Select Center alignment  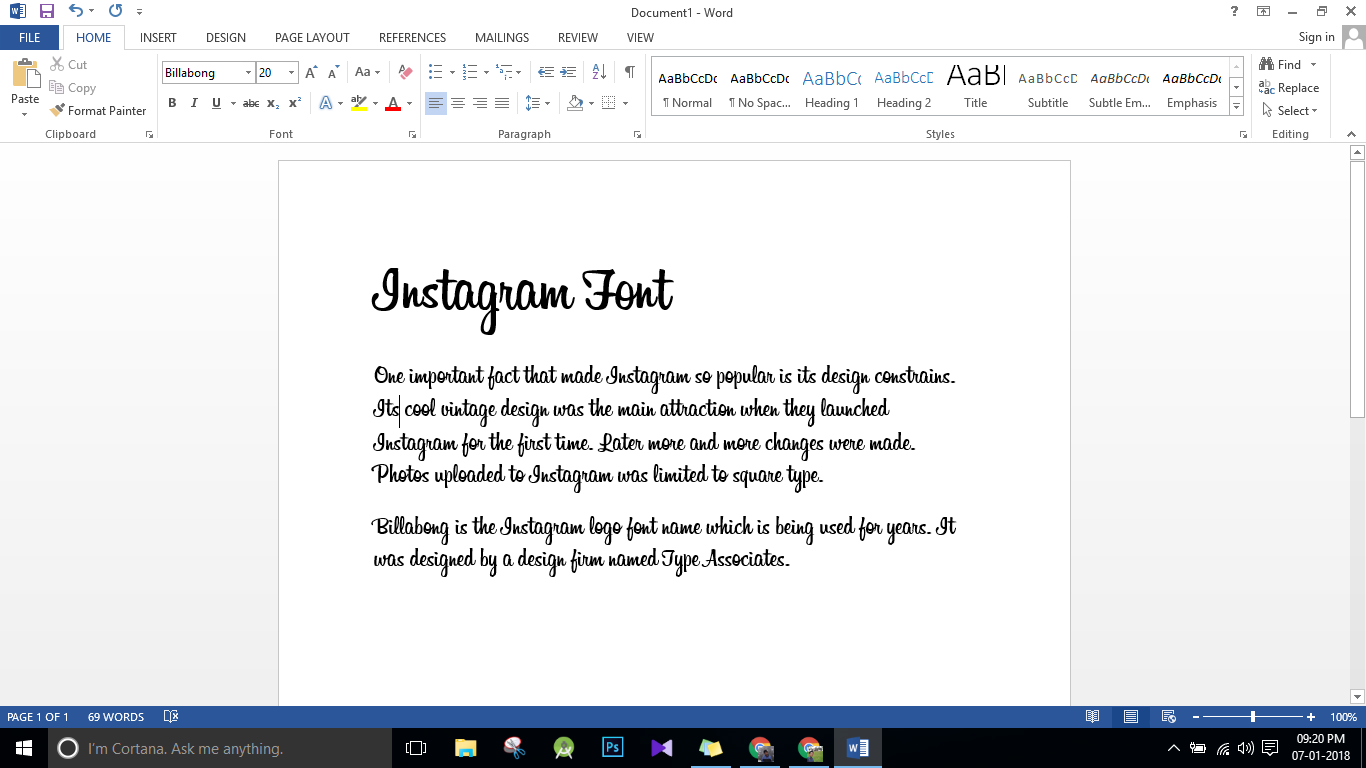(x=458, y=103)
